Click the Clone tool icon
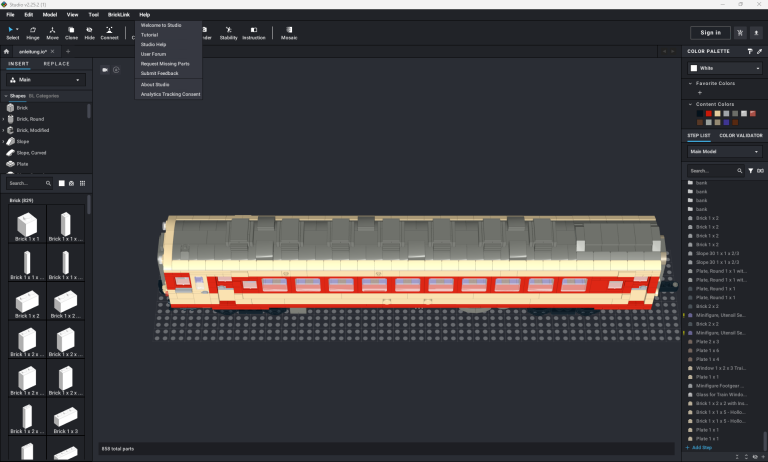Screen dimensions: 768x462 (71, 32)
